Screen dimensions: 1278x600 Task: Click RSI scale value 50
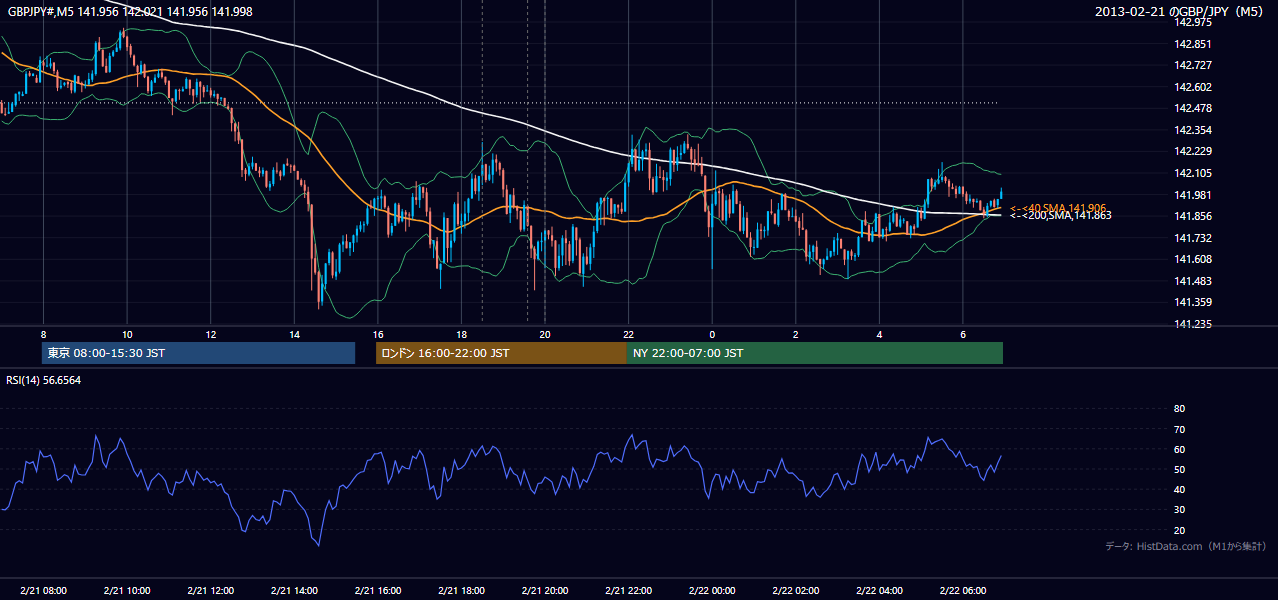coord(1179,469)
